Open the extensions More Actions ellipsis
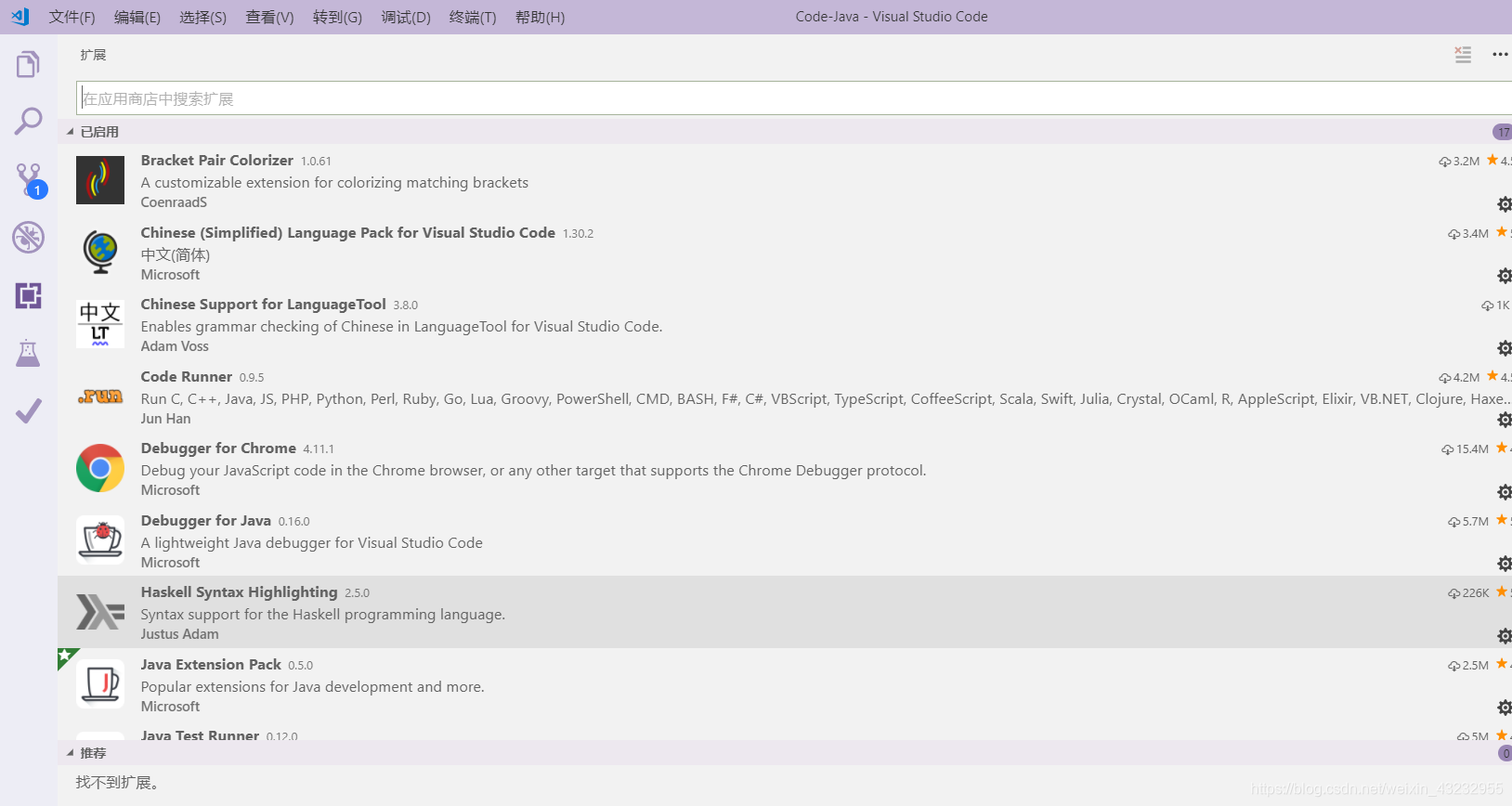This screenshot has height=806, width=1512. [x=1500, y=55]
